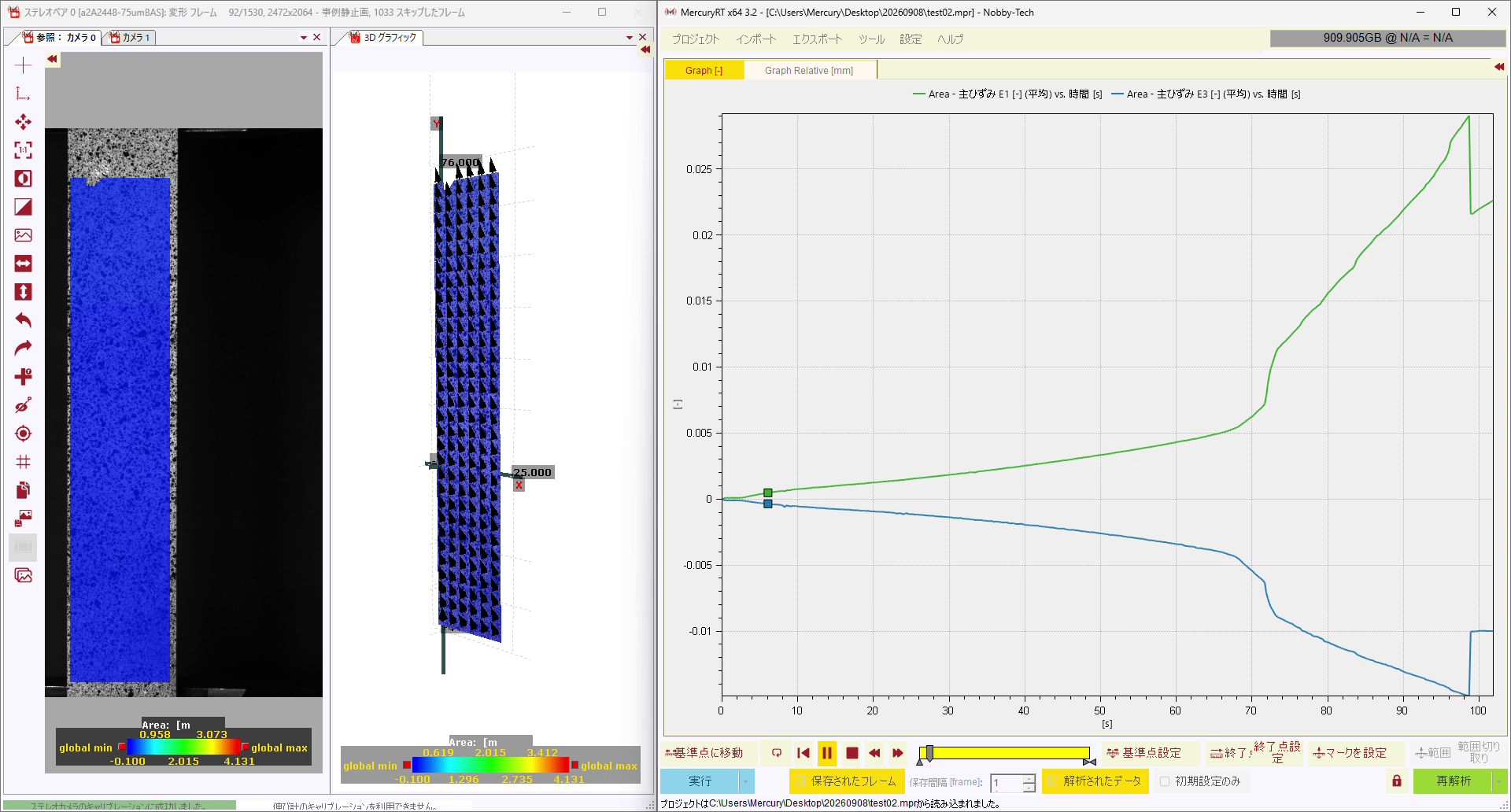Pause playback with the pause button

[x=827, y=753]
